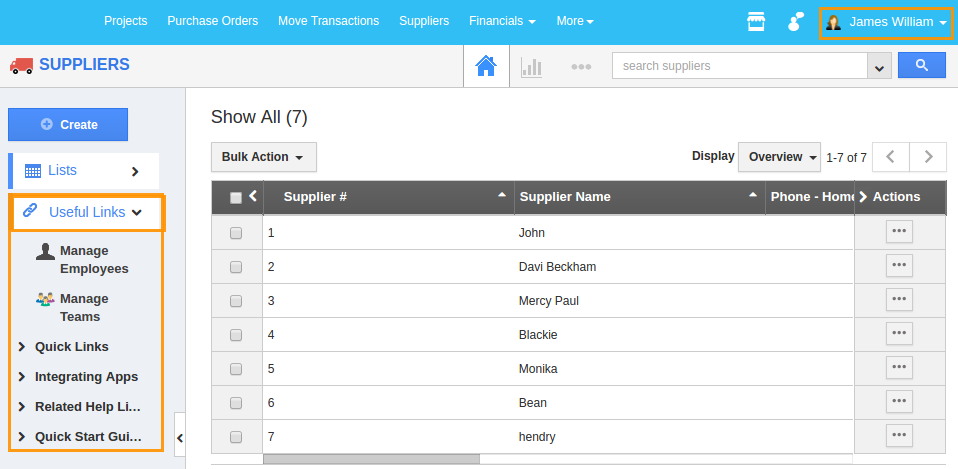Toggle the select-all checkbox in table header
The height and width of the screenshot is (469, 958).
tap(236, 198)
